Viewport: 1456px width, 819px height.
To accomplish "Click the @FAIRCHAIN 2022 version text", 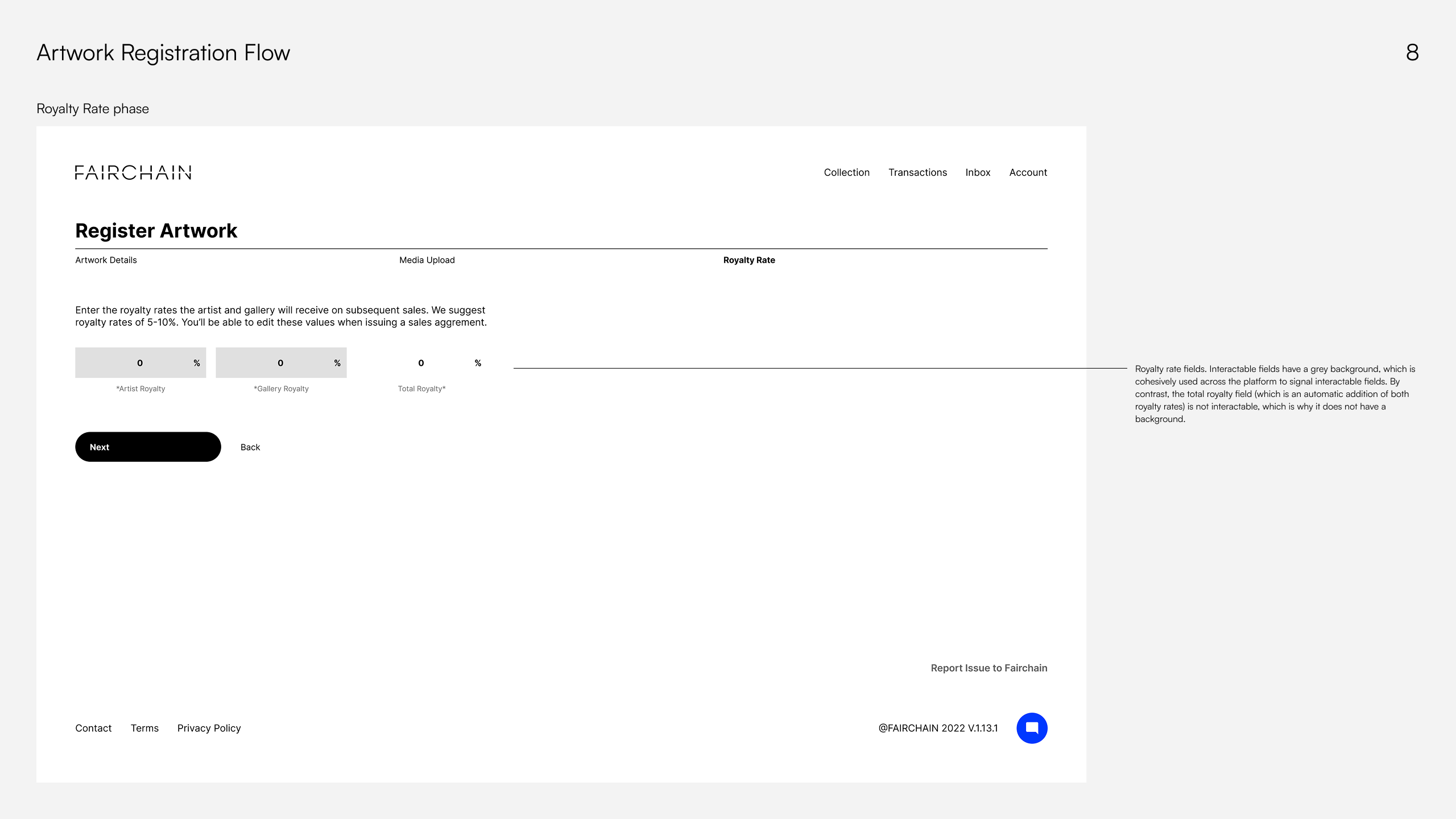I will pos(938,728).
